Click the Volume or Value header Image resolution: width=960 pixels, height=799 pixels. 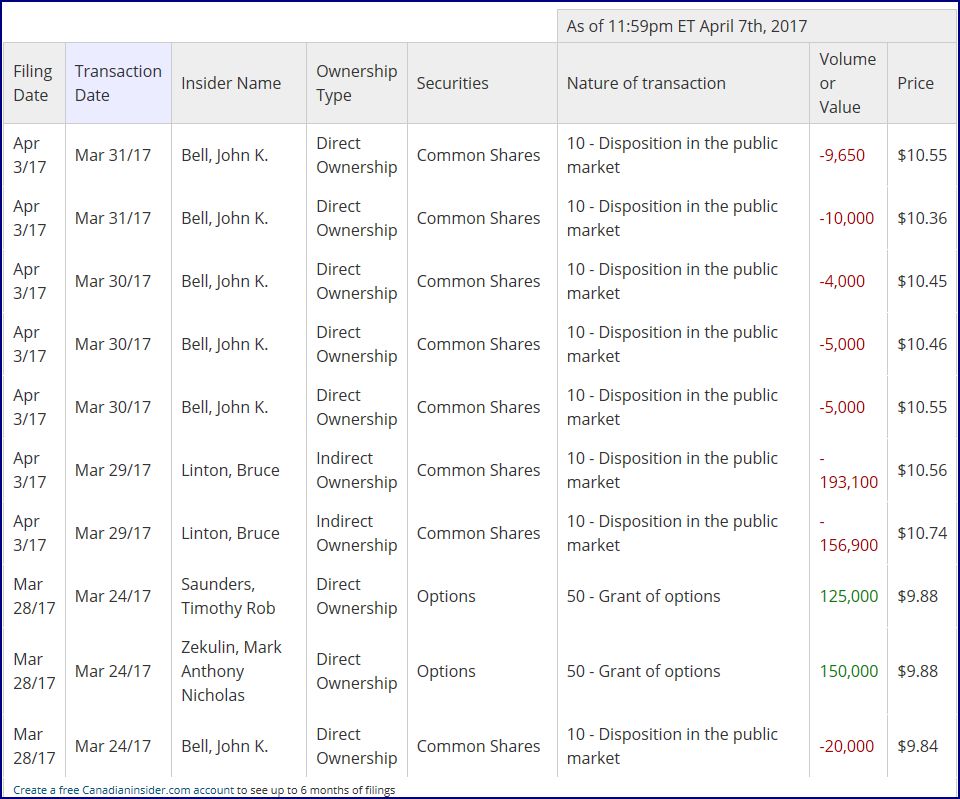click(x=847, y=83)
